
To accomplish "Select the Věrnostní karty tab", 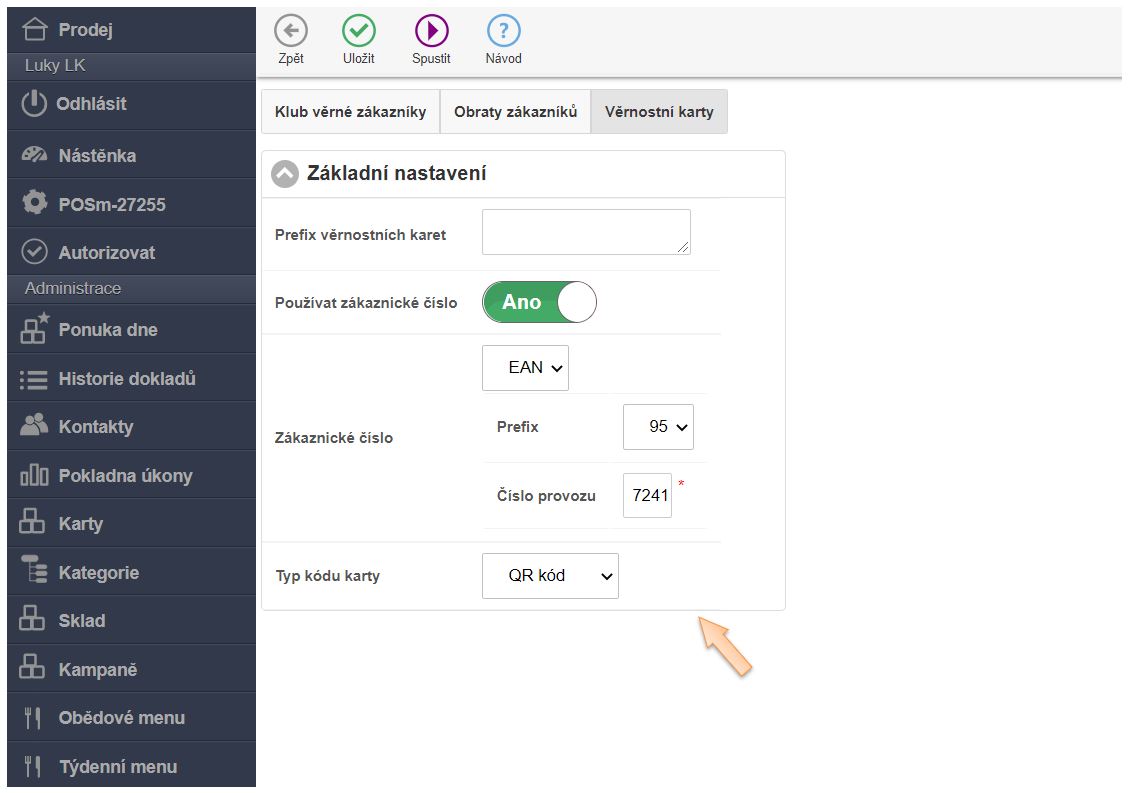I will click(x=659, y=112).
